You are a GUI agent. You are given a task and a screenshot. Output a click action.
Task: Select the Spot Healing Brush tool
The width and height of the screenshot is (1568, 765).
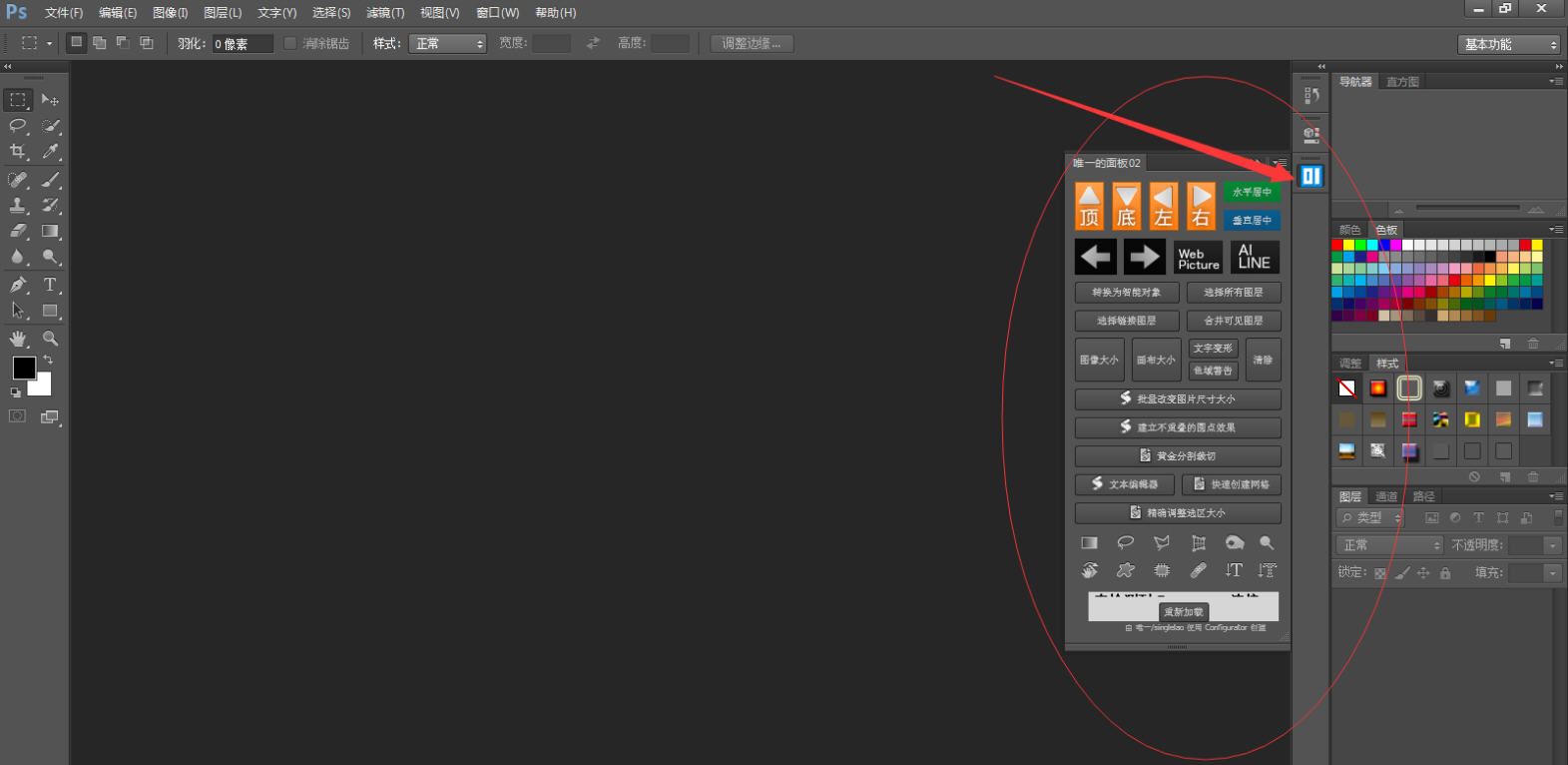pyautogui.click(x=18, y=180)
